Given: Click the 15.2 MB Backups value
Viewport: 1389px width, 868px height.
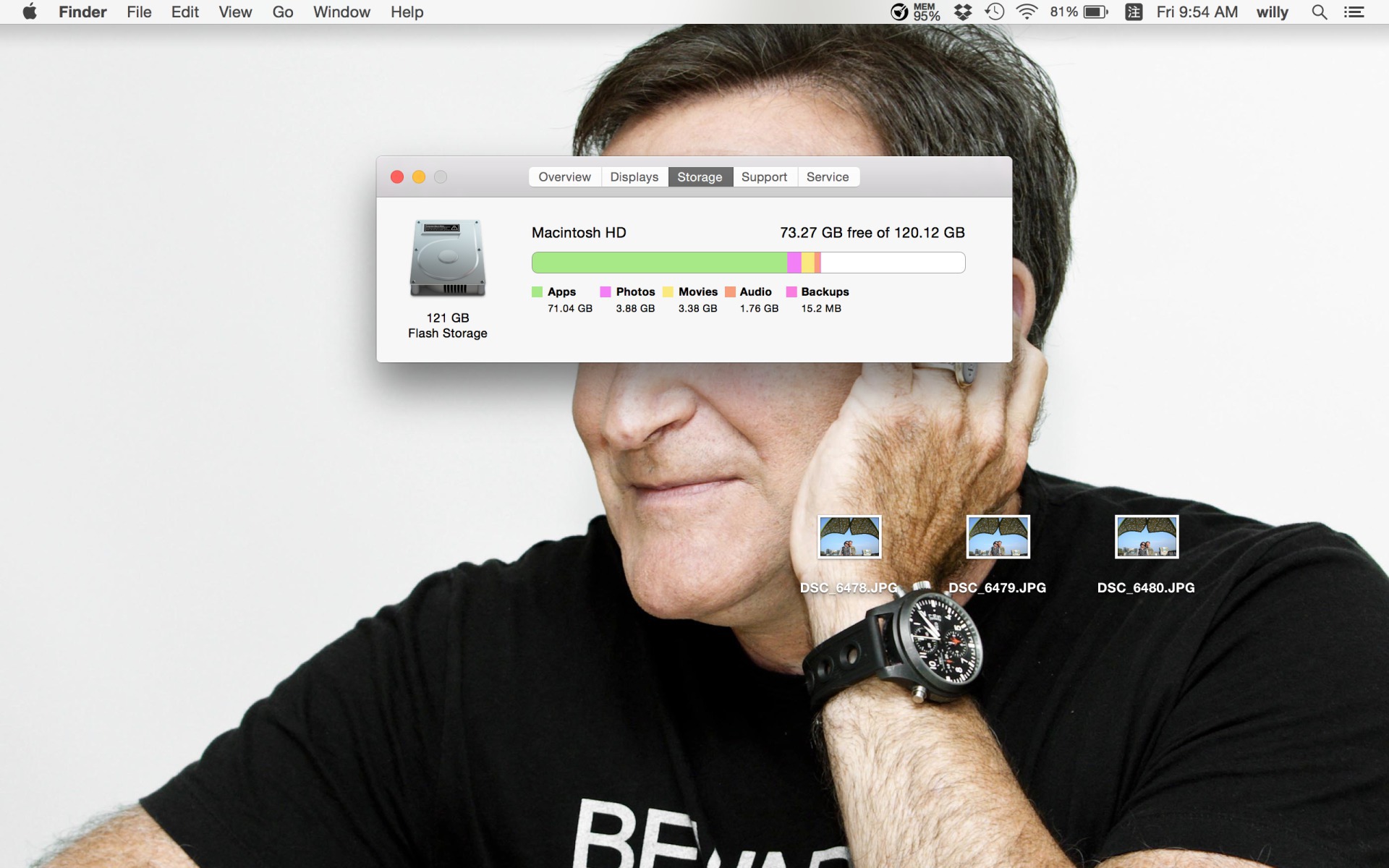Looking at the screenshot, I should [x=821, y=309].
